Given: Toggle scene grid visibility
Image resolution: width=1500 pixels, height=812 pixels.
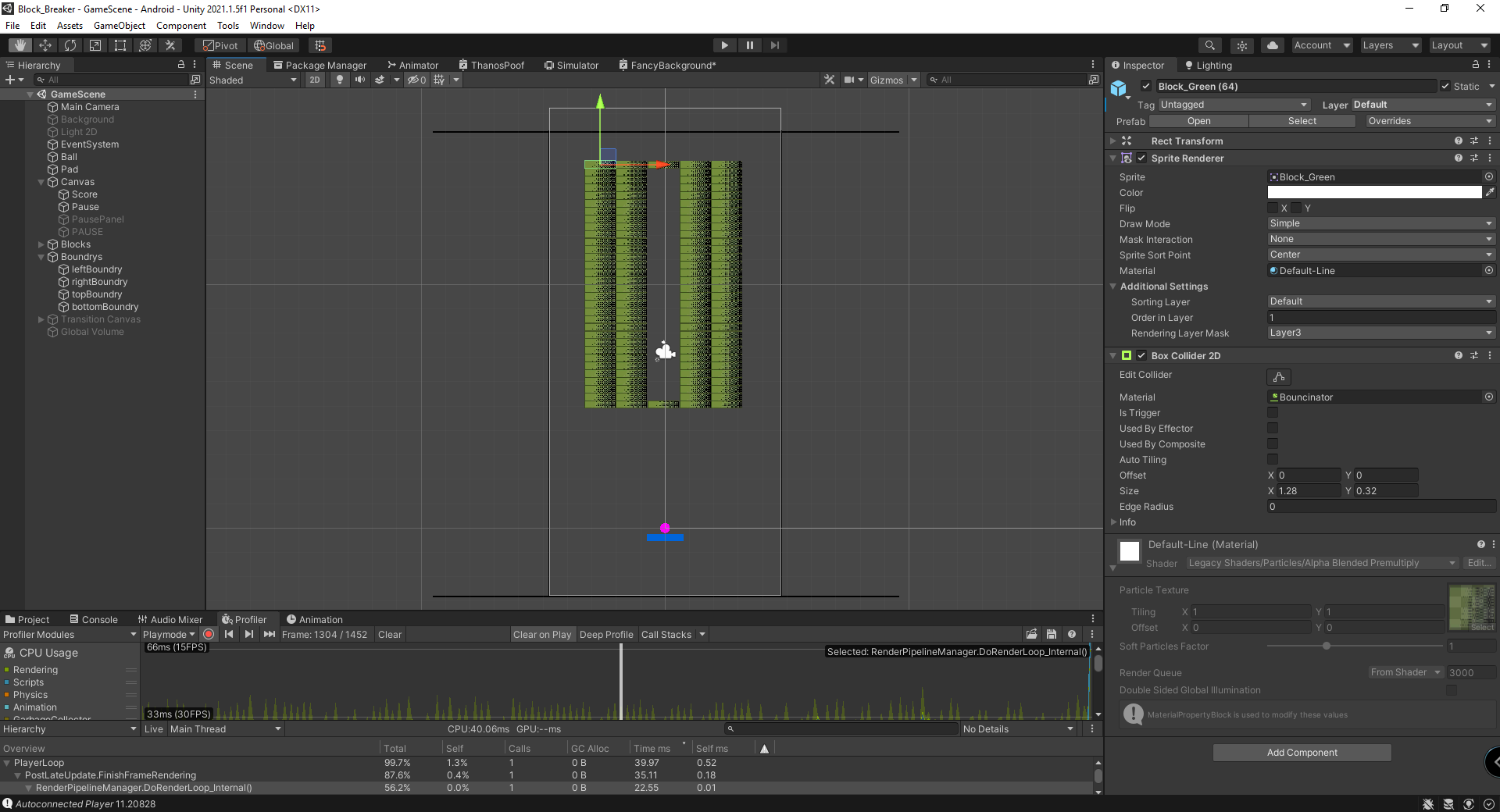Looking at the screenshot, I should [x=439, y=80].
